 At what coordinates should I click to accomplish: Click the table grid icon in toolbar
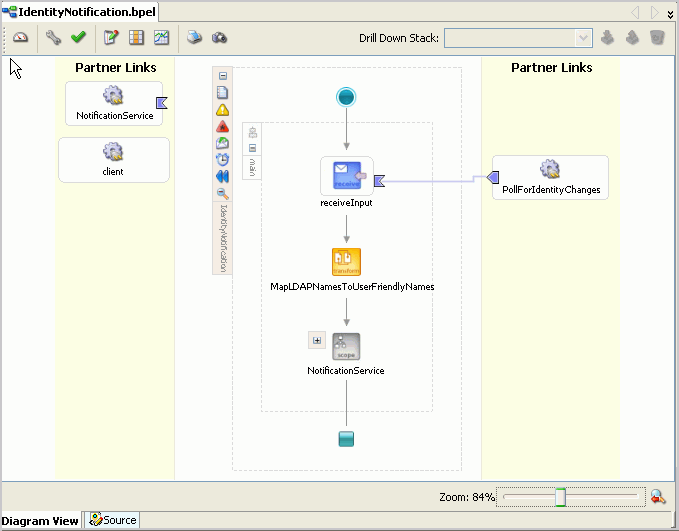(x=136, y=38)
